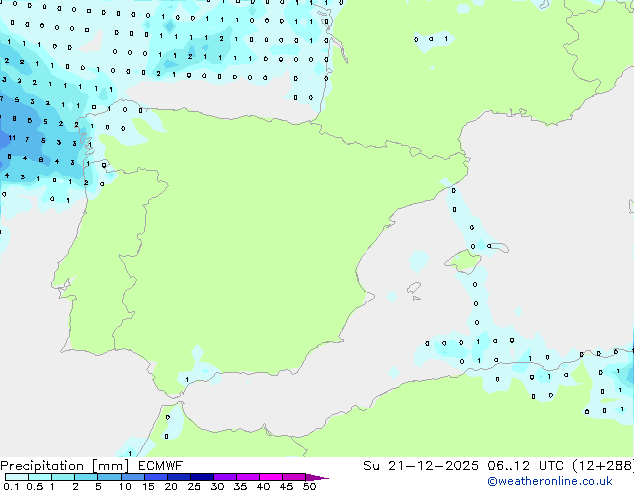Image resolution: width=634 pixels, height=490 pixels.
Task: Click the 'Su 21-12-2025' date text
Action: pyautogui.click(x=421, y=466)
